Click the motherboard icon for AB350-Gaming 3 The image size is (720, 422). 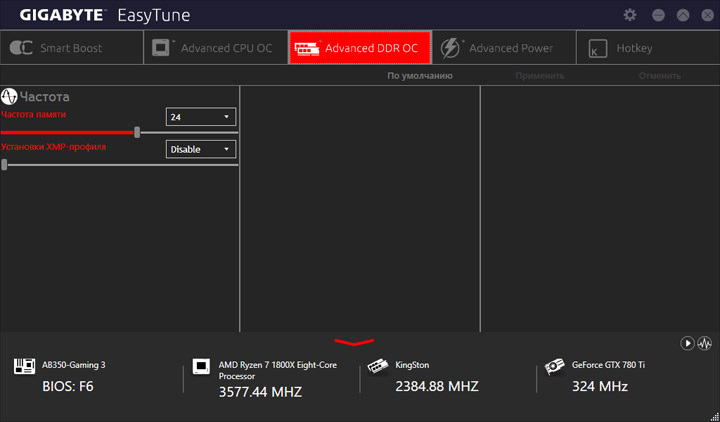click(x=24, y=366)
